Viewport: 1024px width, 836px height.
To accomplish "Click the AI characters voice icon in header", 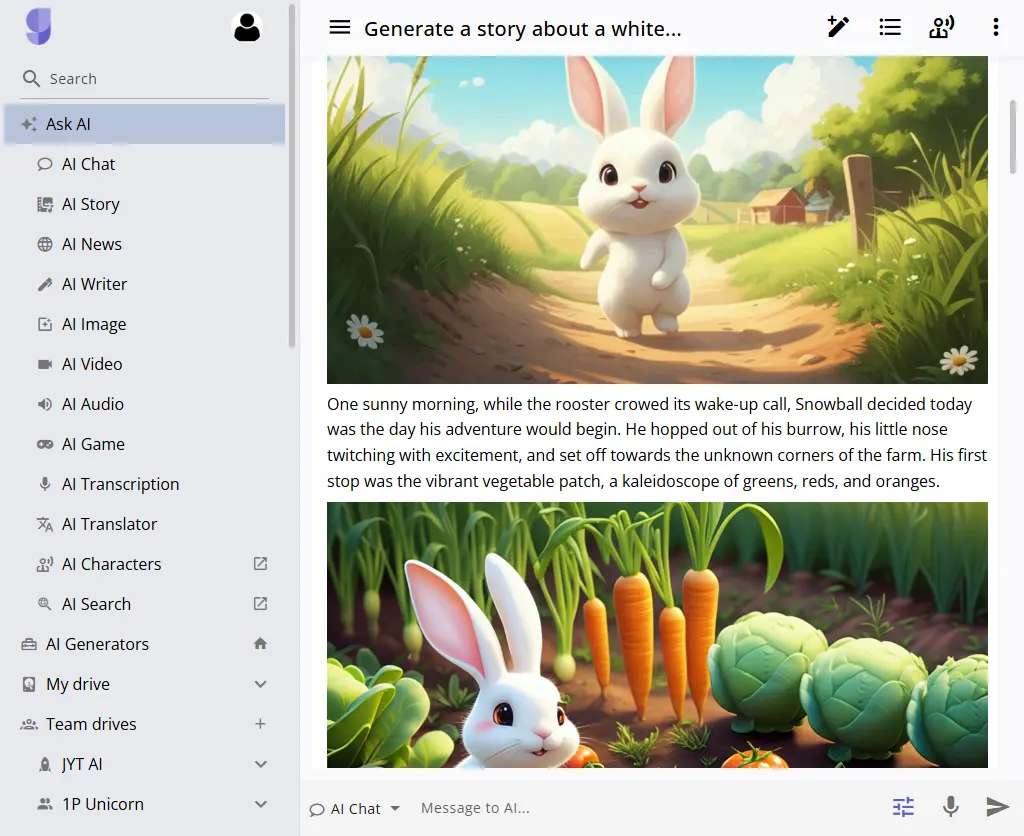I will (x=942, y=27).
